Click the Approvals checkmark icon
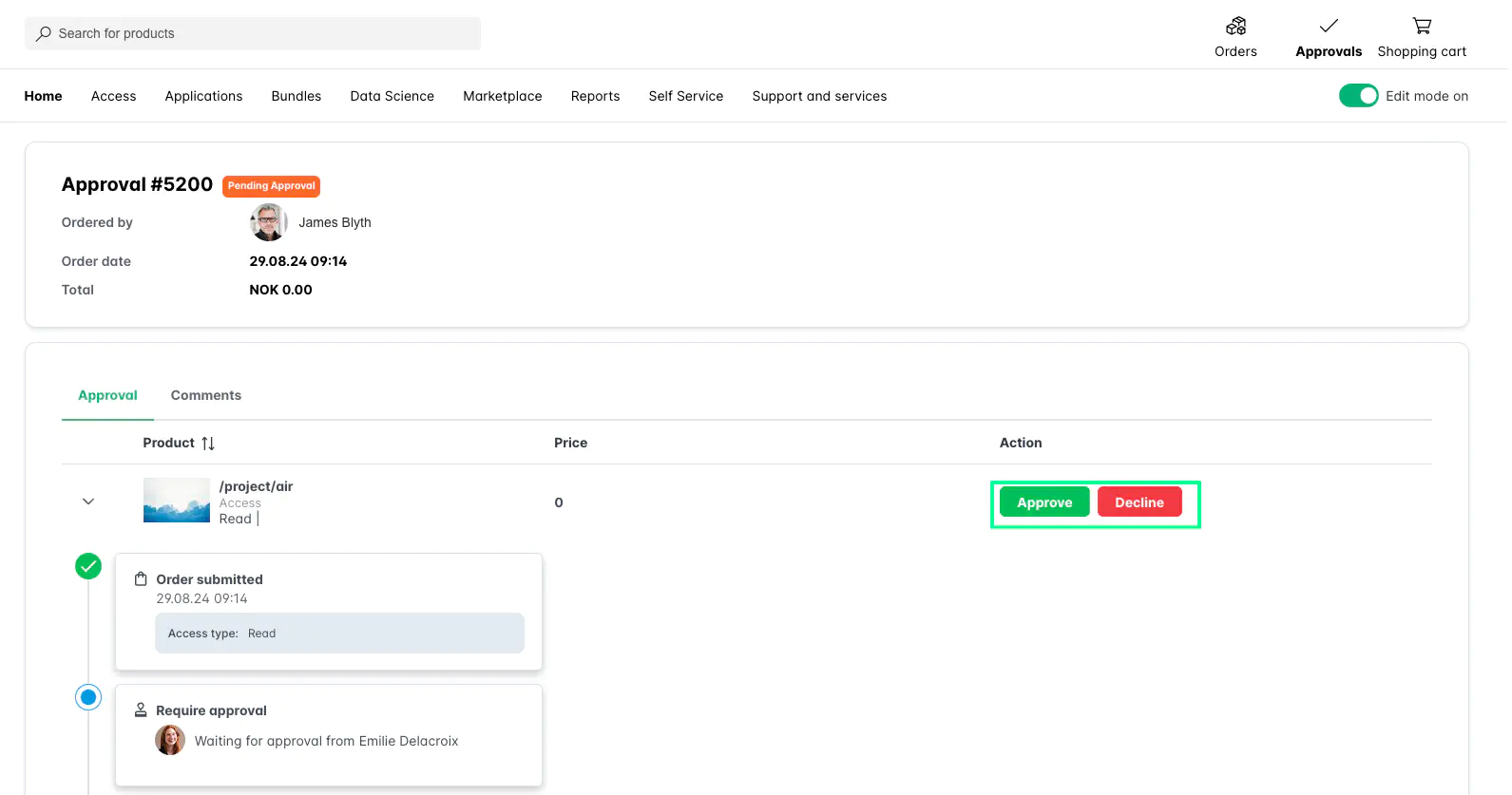 [x=1329, y=26]
